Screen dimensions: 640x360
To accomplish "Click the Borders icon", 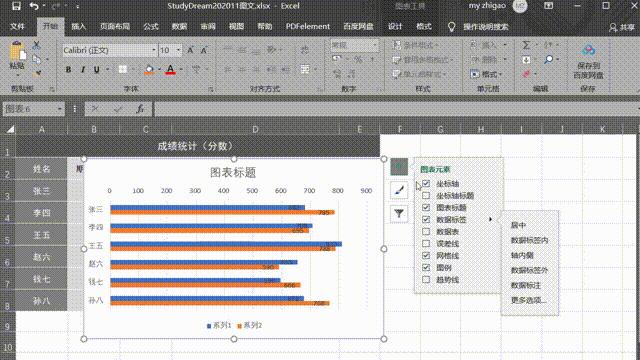I will click(122, 70).
